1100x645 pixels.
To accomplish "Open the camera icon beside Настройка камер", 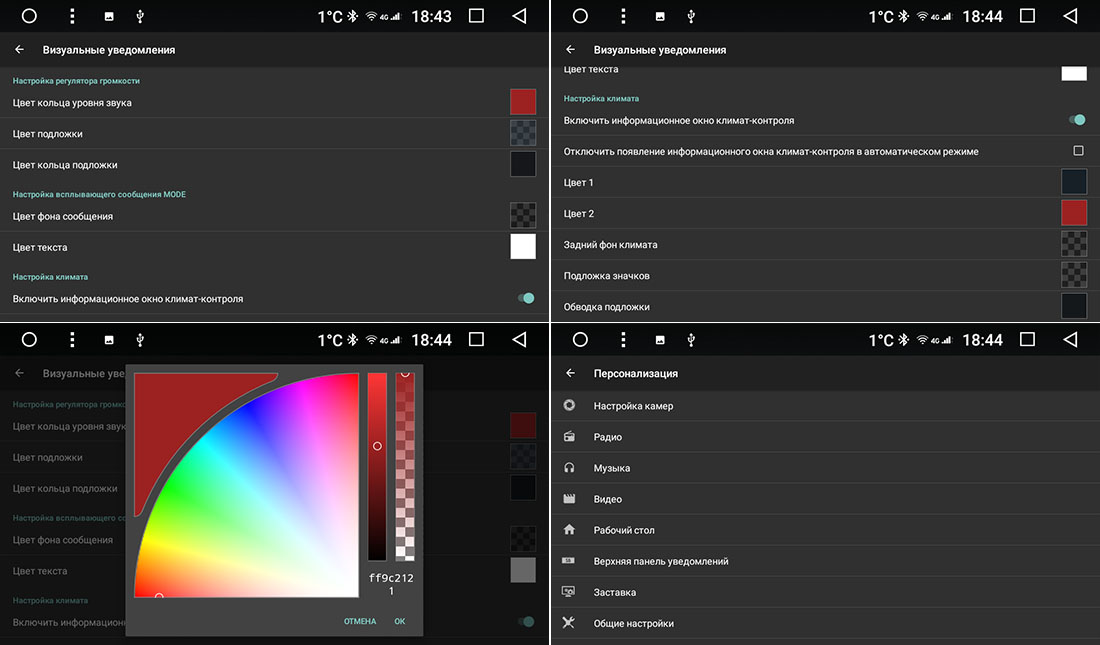I will (569, 405).
